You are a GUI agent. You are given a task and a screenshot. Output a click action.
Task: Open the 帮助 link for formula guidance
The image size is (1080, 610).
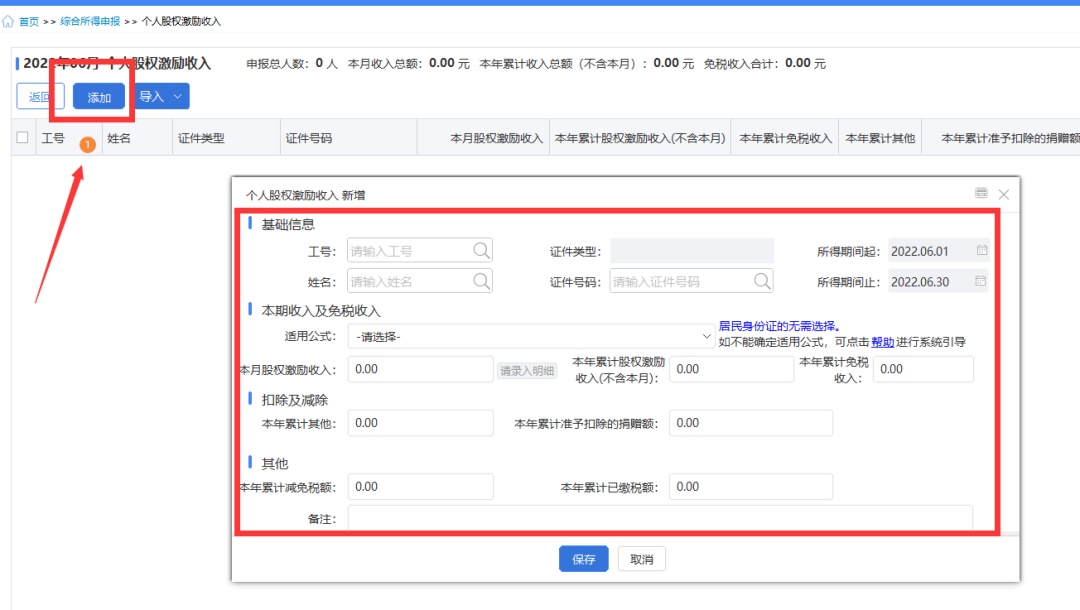point(882,342)
